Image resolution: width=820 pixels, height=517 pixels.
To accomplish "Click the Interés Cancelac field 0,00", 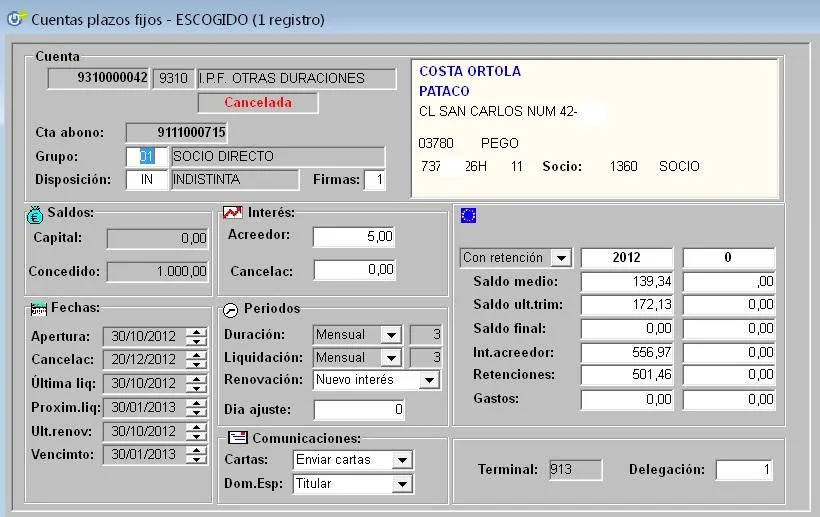I will [354, 270].
